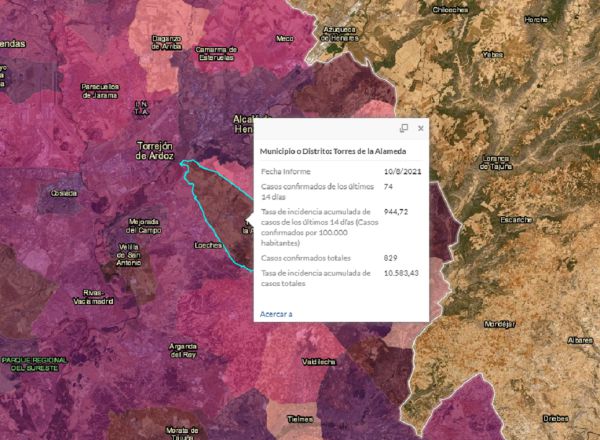
Task: Click the Loeches map label
Action: [x=208, y=245]
